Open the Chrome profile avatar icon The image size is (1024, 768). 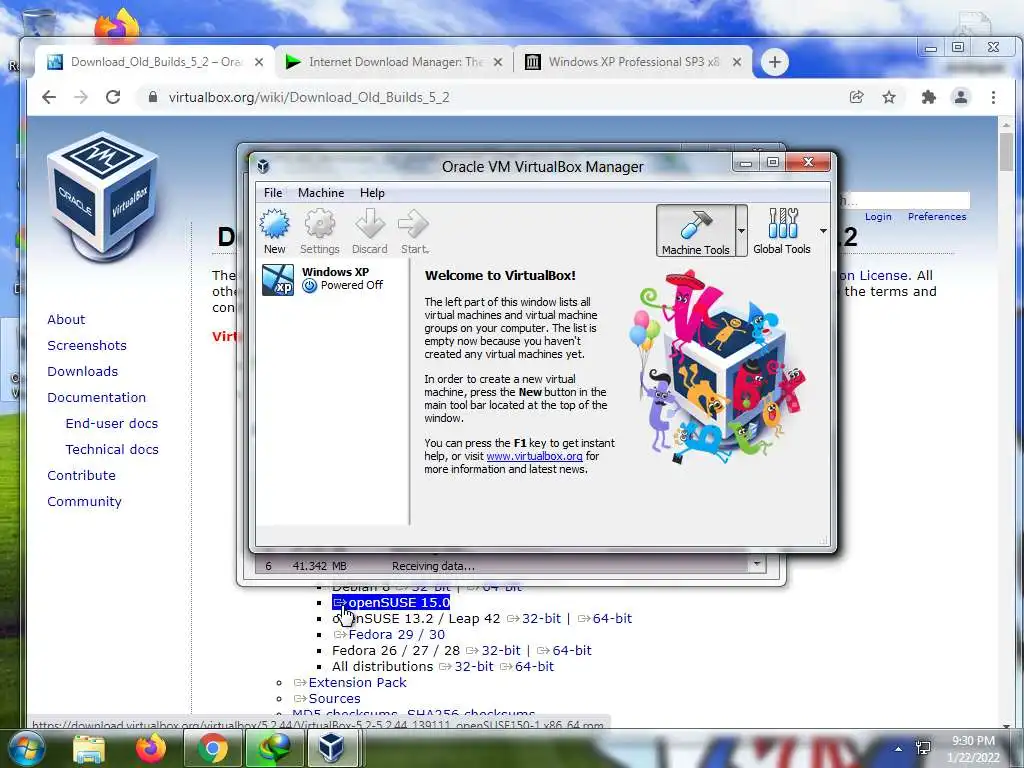(961, 97)
